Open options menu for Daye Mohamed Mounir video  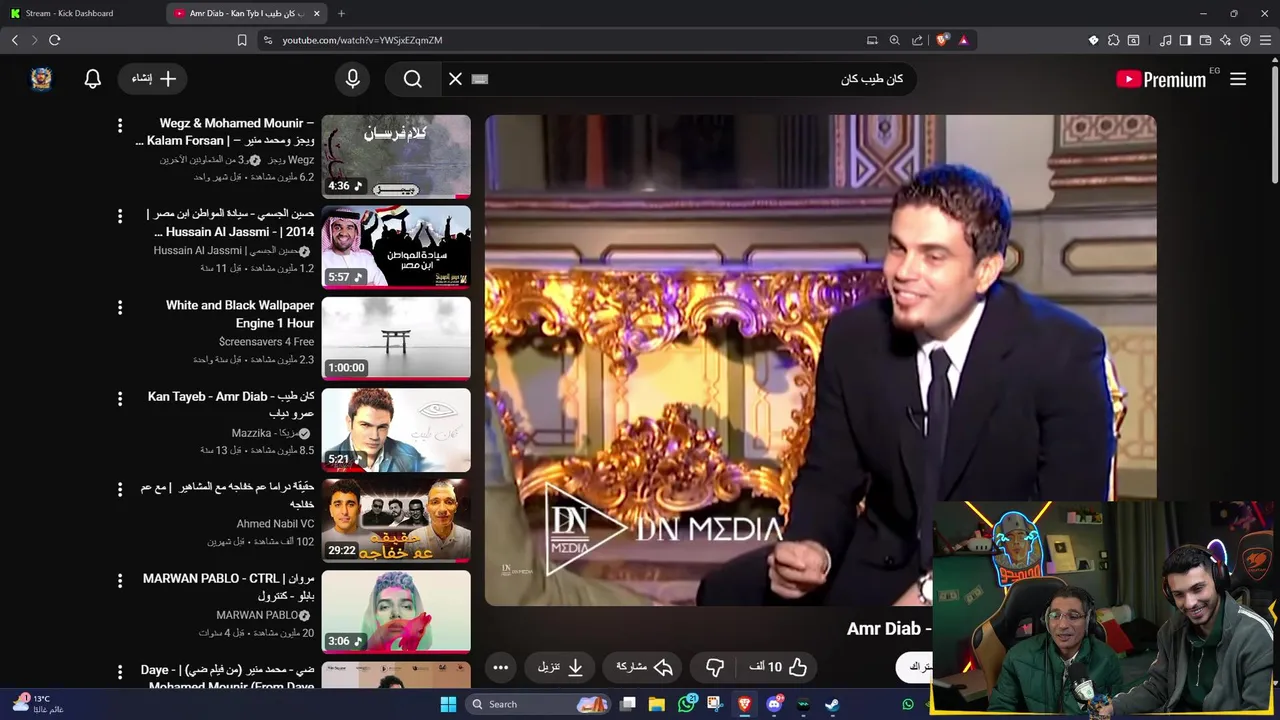click(120, 672)
